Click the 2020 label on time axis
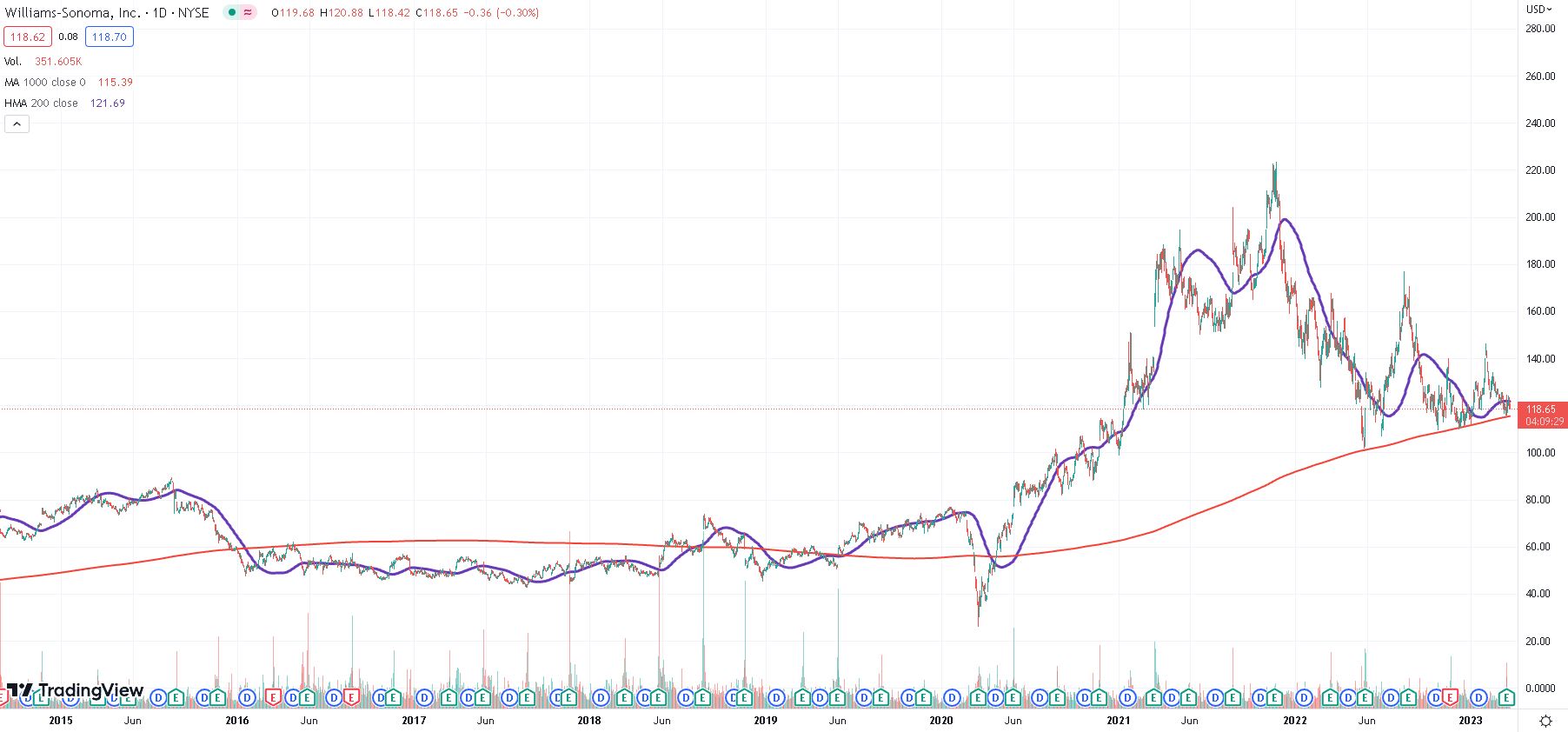 click(940, 721)
